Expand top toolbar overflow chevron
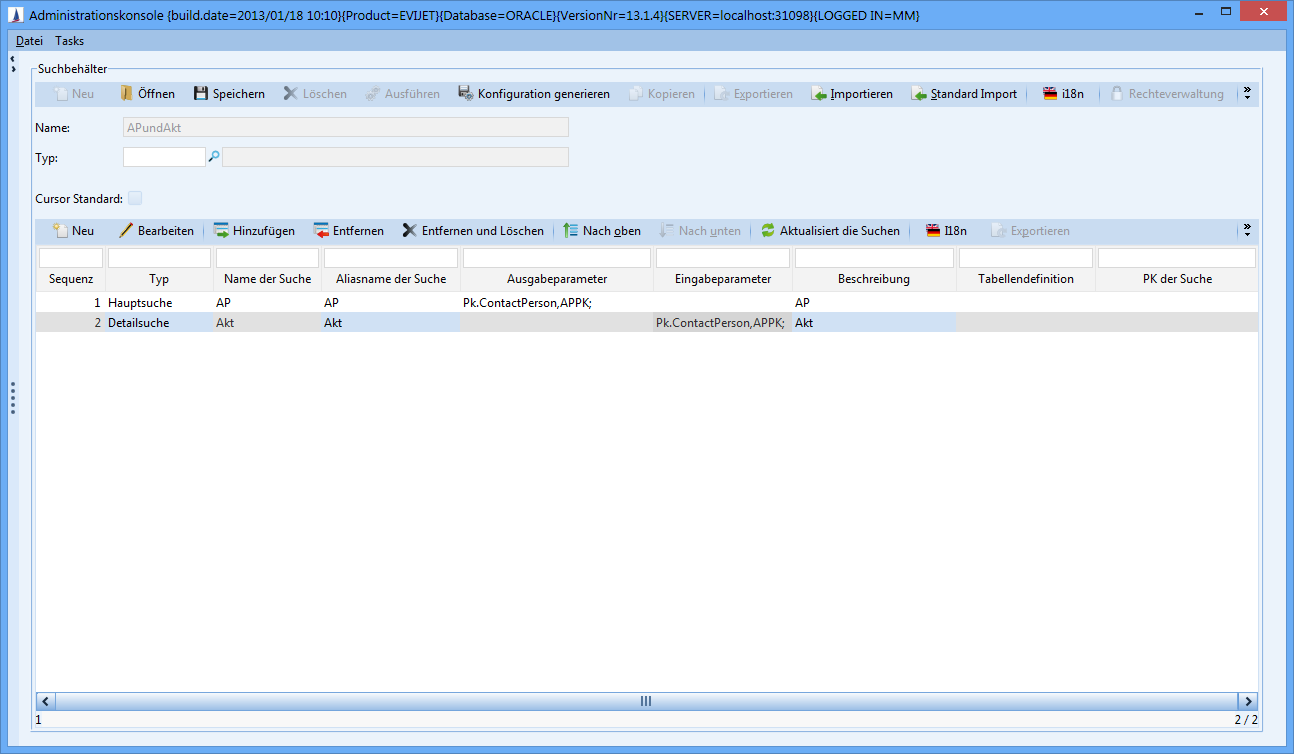 click(1246, 93)
